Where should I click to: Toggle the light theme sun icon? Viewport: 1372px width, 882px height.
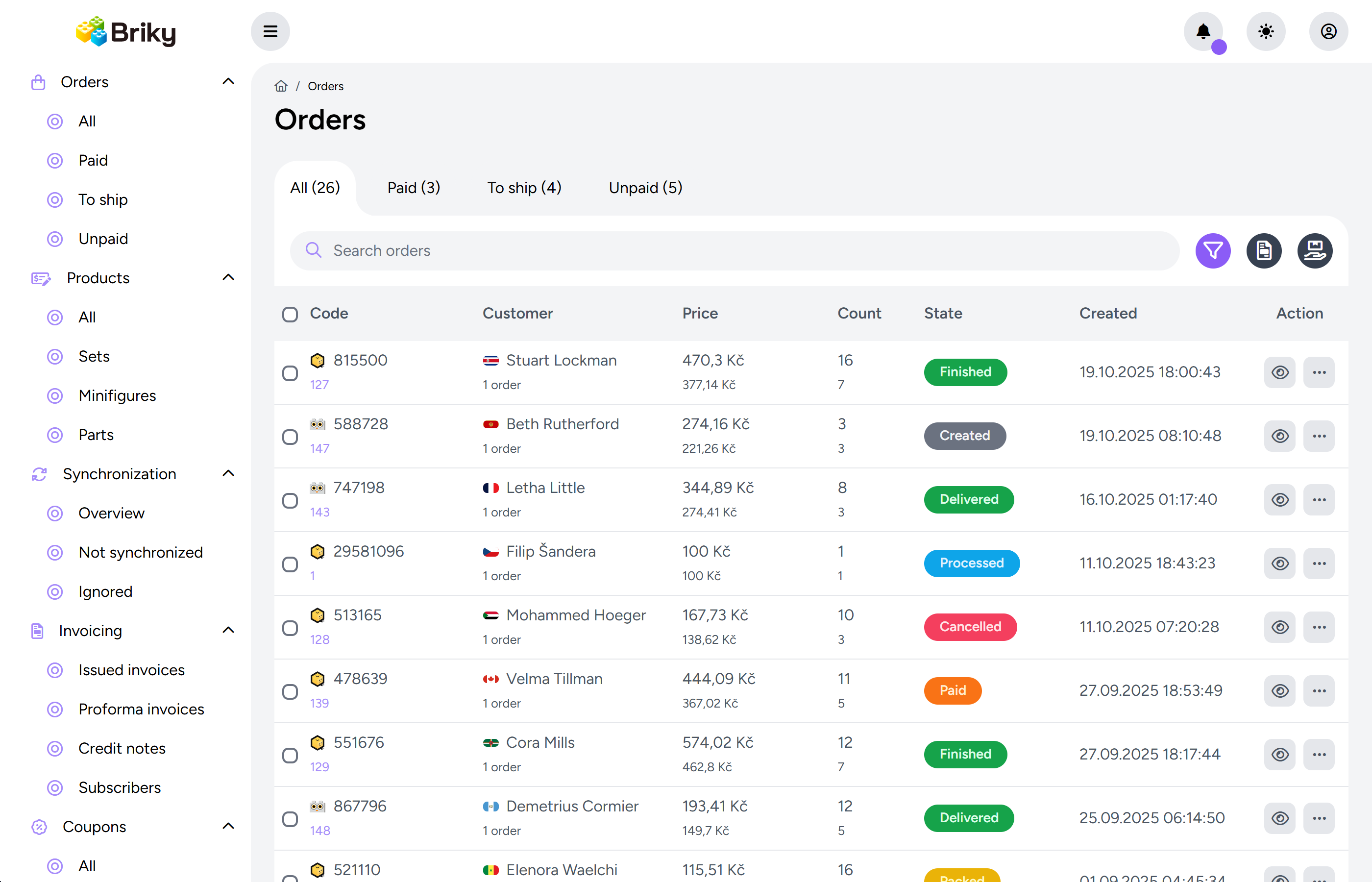pyautogui.click(x=1266, y=31)
